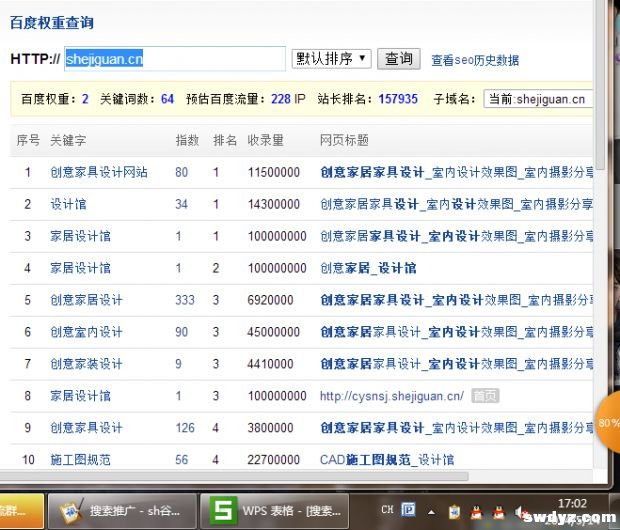The height and width of the screenshot is (530, 620).
Task: Click index value 80 in row 1
Action: 181,172
